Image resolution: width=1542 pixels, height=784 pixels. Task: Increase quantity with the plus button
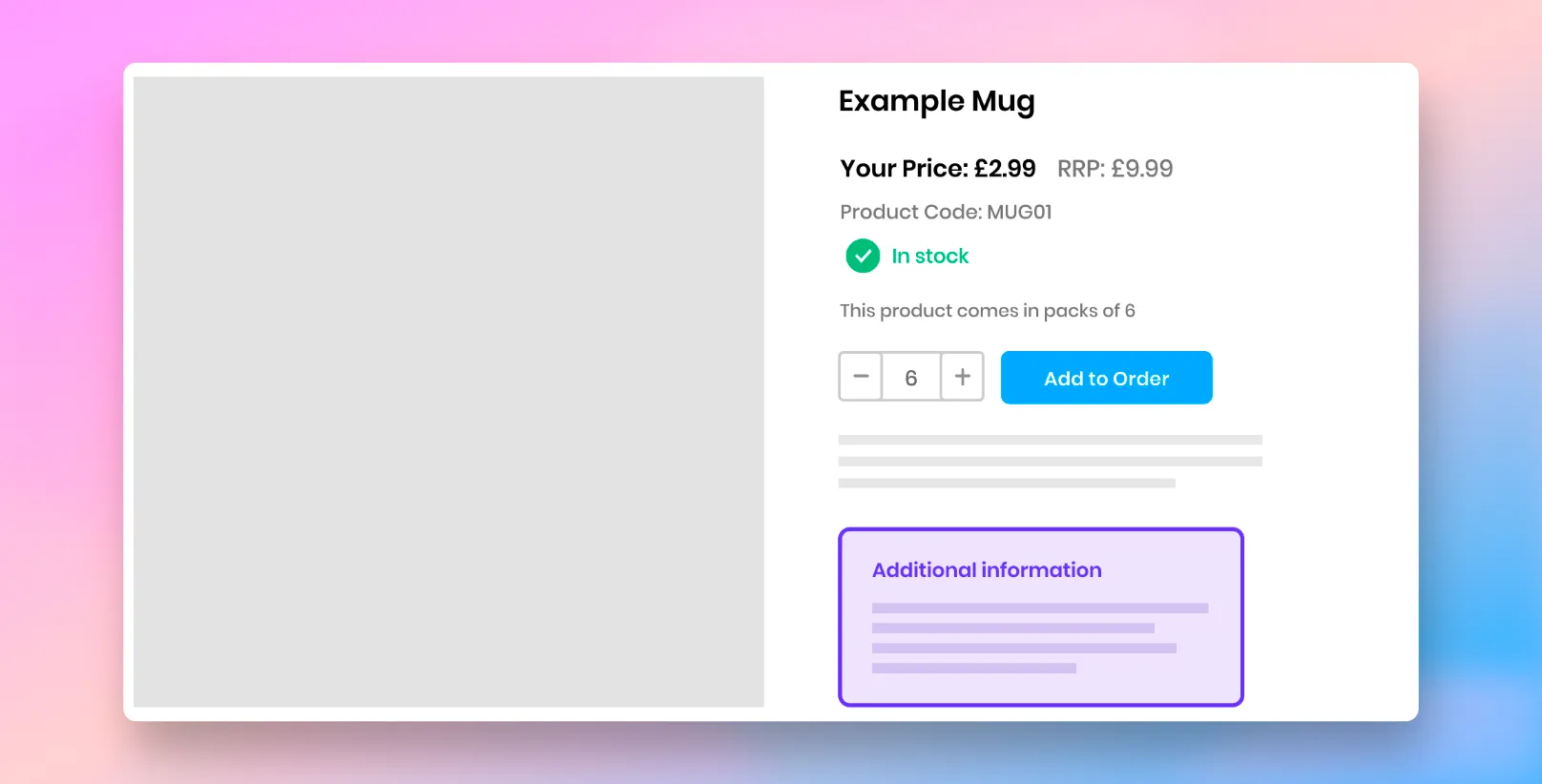coord(963,377)
